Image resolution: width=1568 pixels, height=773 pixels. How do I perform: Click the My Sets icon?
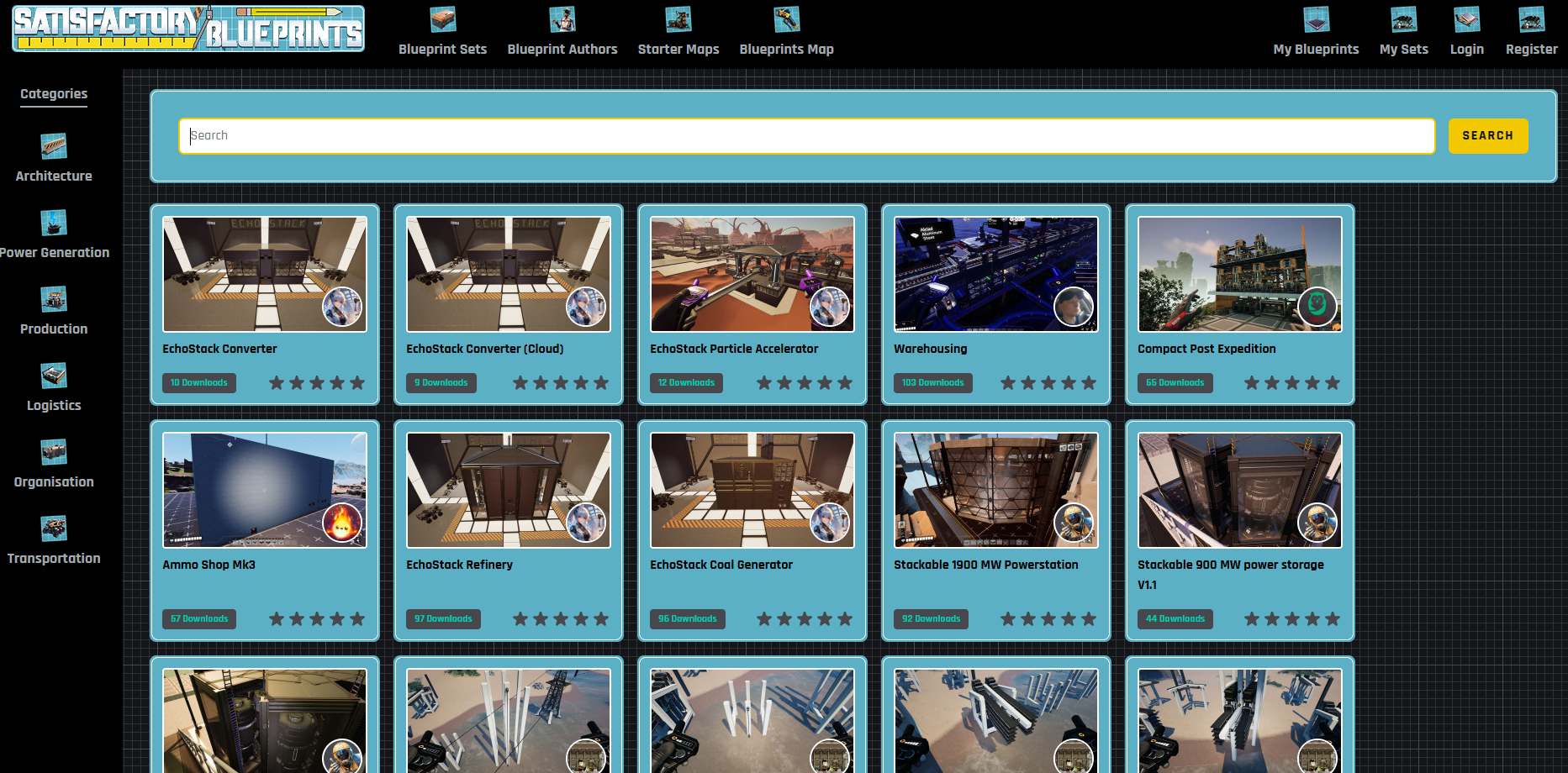[1404, 19]
